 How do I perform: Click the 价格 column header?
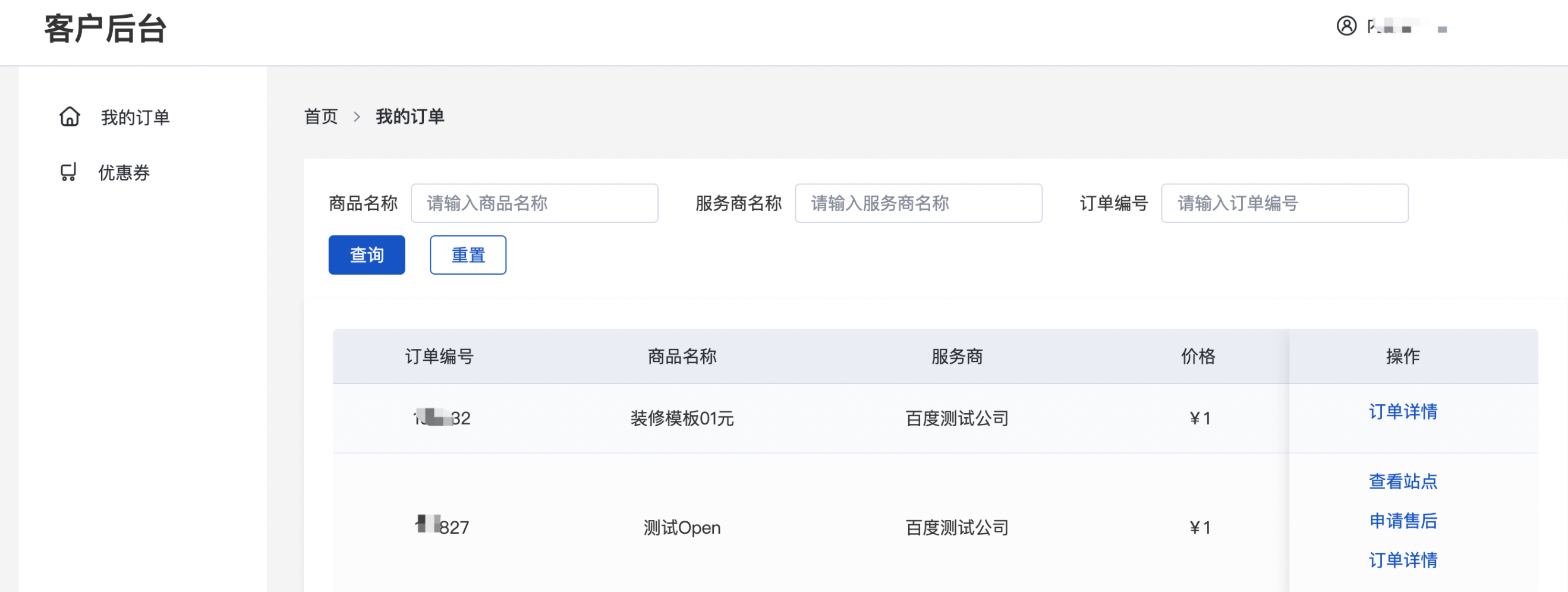tap(1197, 356)
